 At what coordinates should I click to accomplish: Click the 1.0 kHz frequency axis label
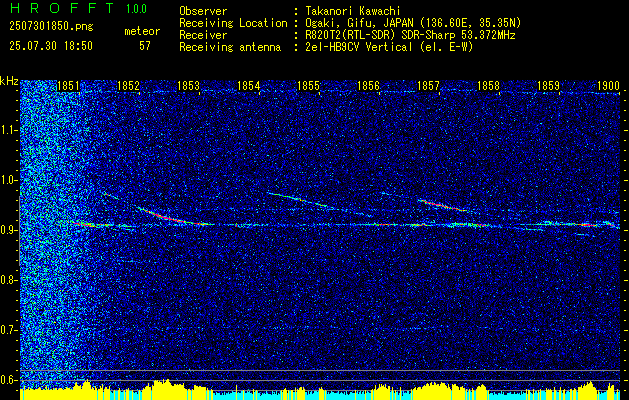click(x=9, y=180)
